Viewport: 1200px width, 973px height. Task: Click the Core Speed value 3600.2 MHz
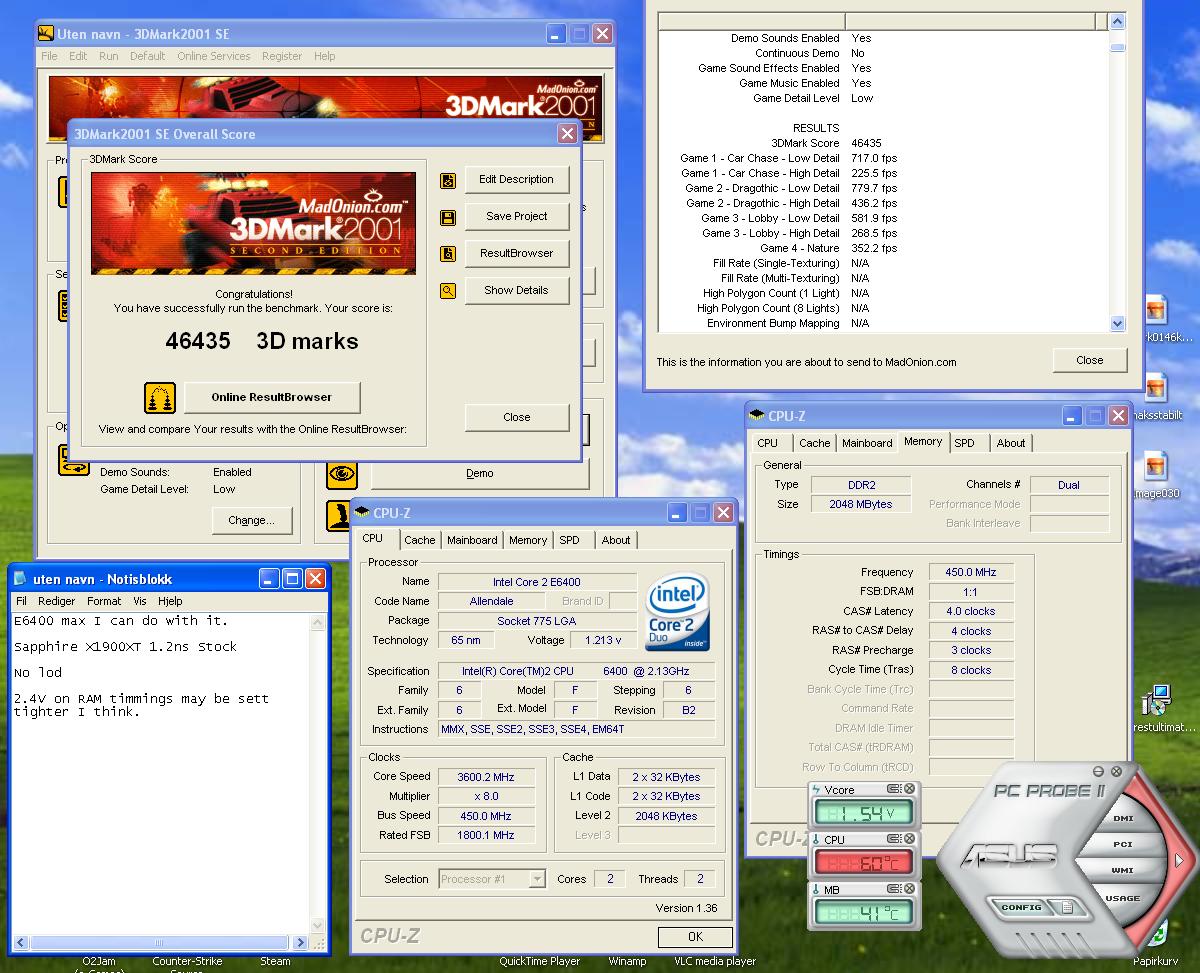pyautogui.click(x=486, y=777)
